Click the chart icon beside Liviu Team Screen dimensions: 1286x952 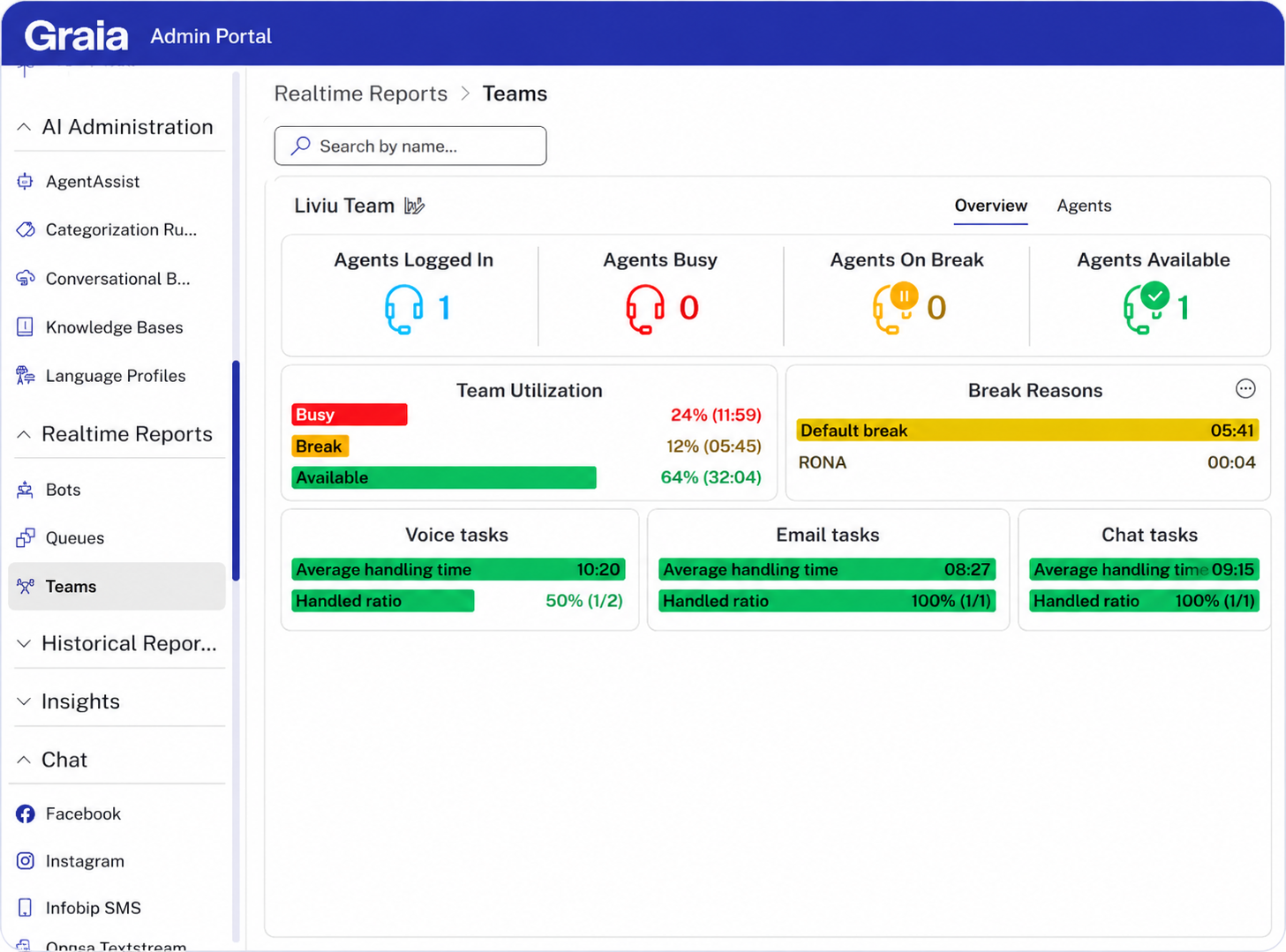pos(414,206)
